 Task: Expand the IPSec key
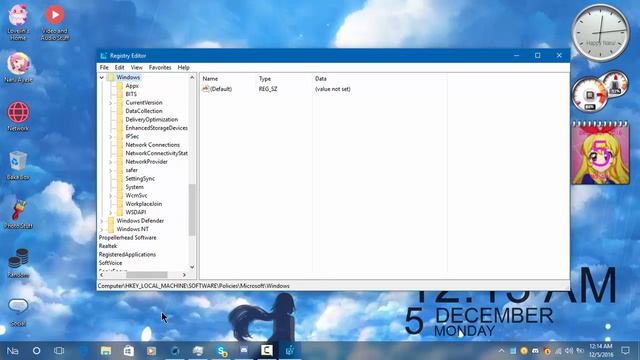point(111,137)
